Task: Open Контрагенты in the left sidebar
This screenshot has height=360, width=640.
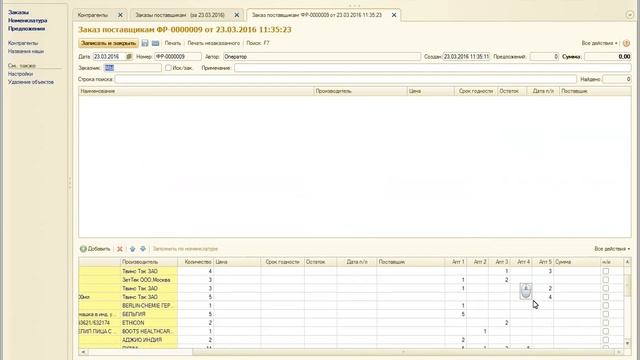Action: (23, 43)
